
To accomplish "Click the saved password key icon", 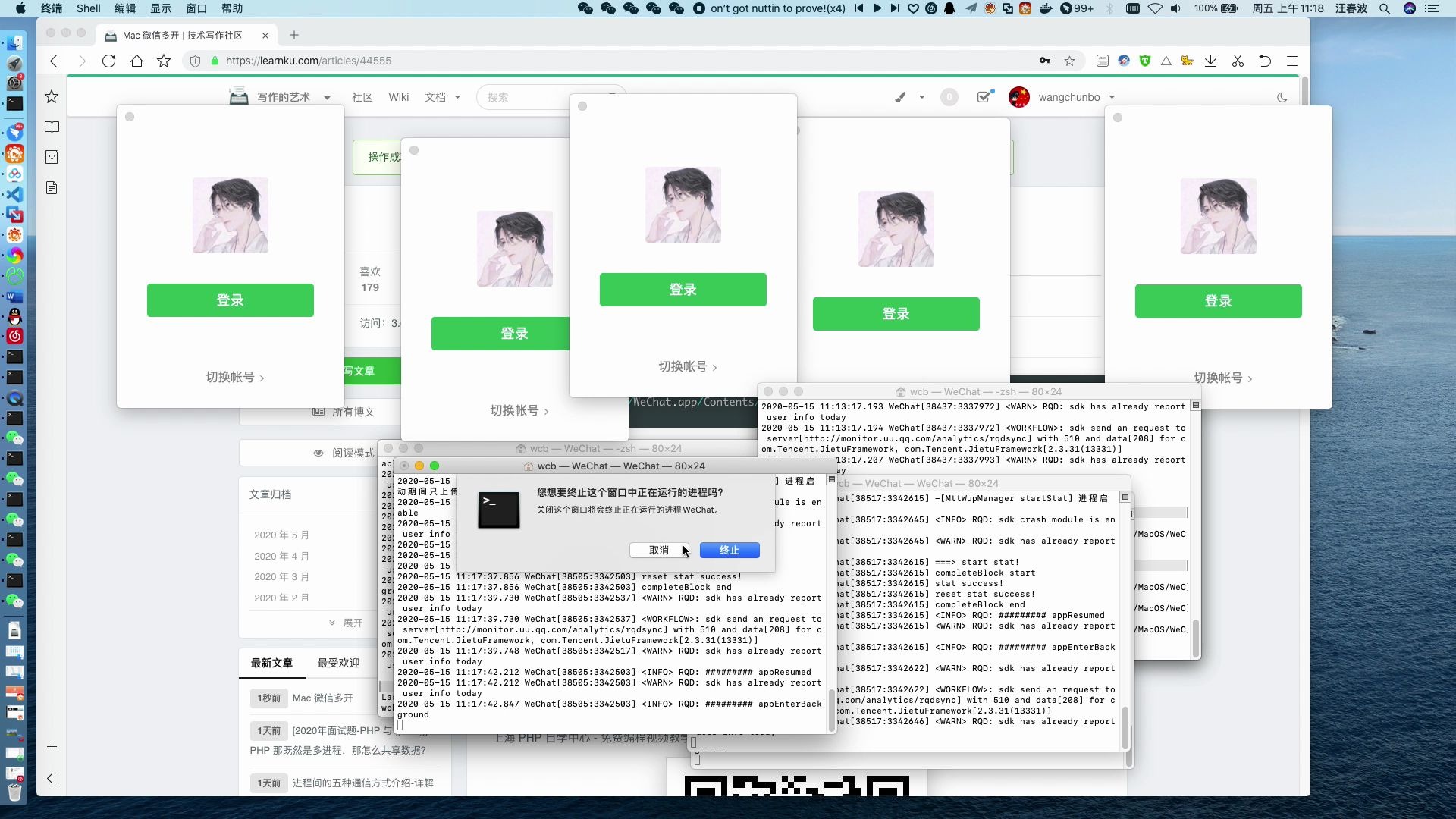I will (x=1045, y=61).
